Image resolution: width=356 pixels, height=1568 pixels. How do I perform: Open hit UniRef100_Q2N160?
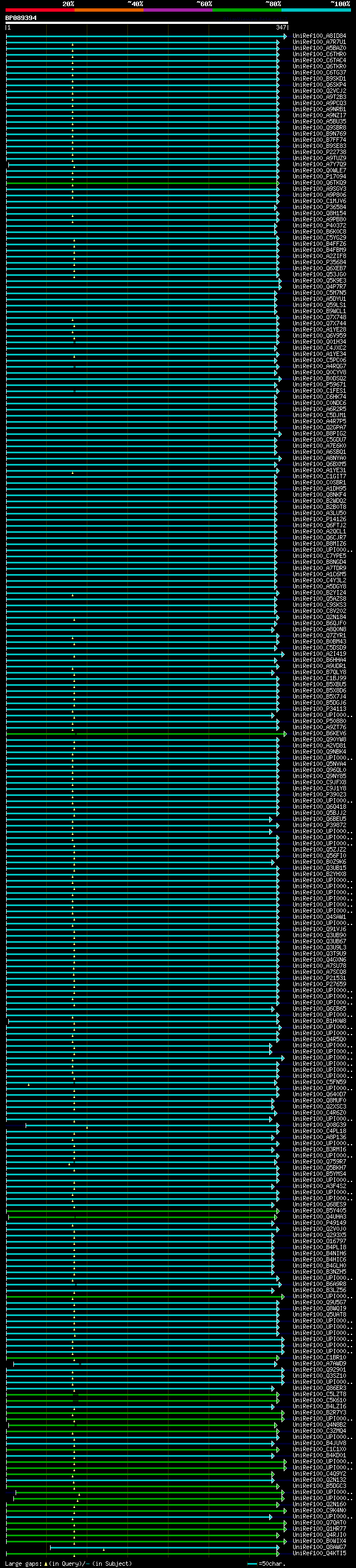point(319,1504)
